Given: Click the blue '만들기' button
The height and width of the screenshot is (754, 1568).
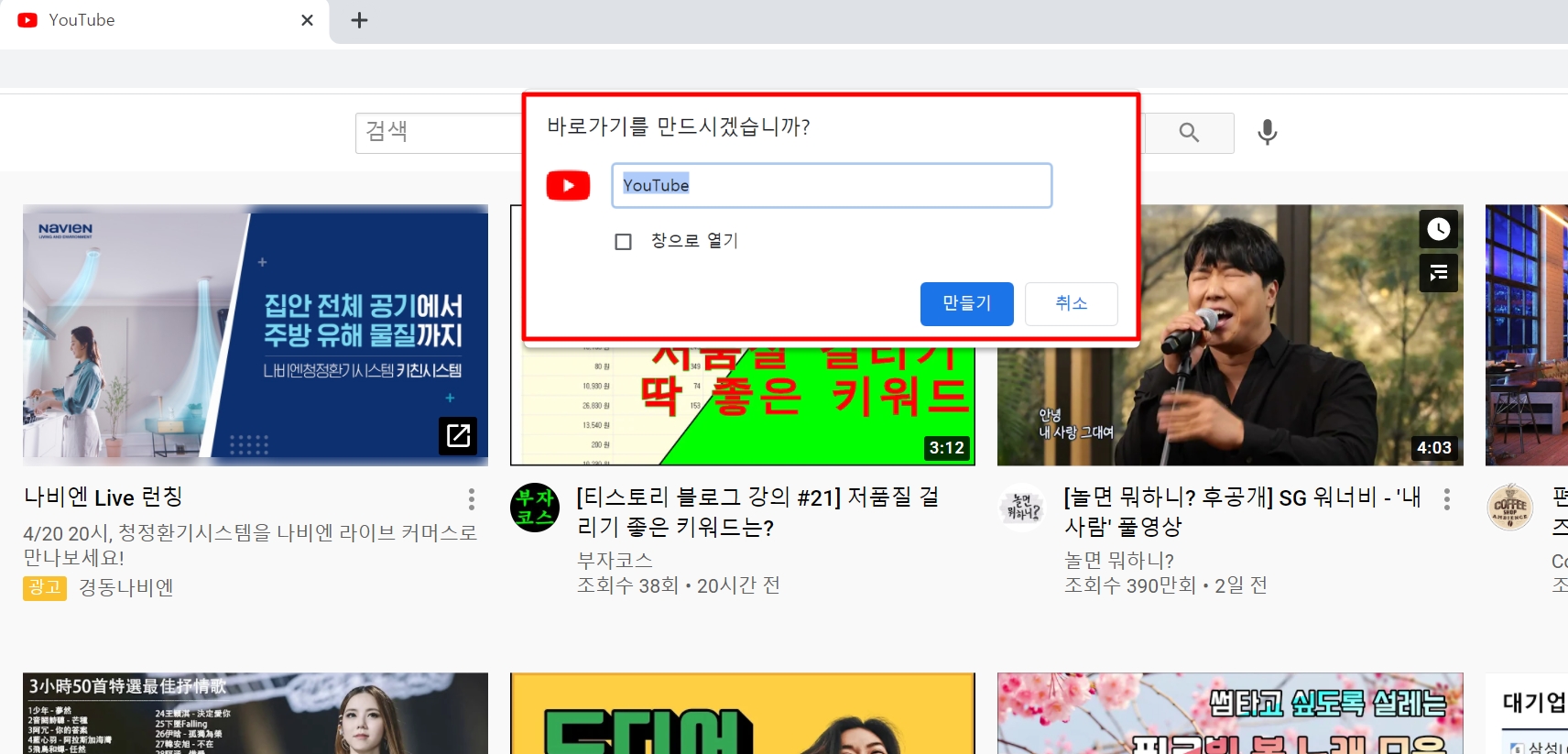Looking at the screenshot, I should click(966, 303).
